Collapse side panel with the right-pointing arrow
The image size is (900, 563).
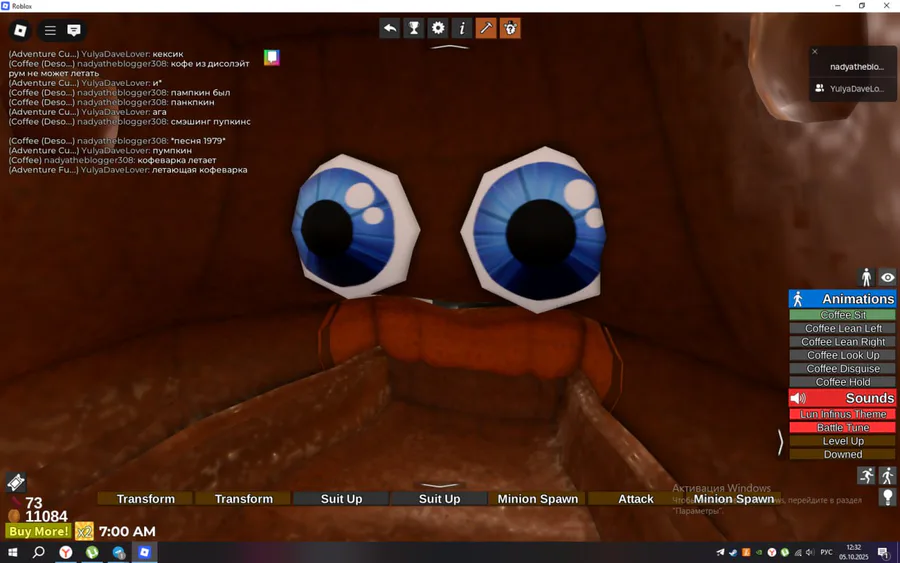(781, 442)
